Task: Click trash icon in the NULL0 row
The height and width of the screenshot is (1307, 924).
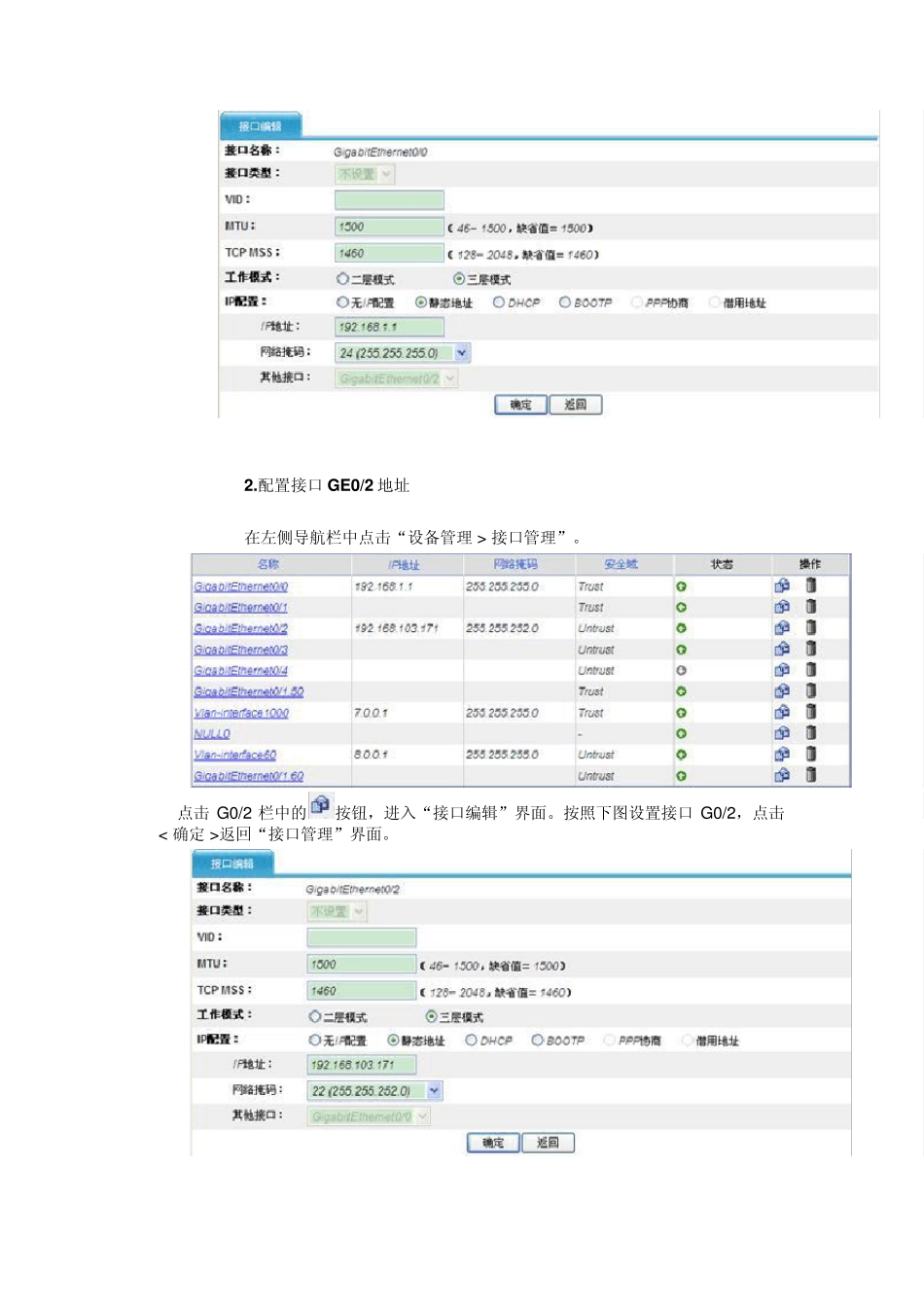Action: pos(810,733)
